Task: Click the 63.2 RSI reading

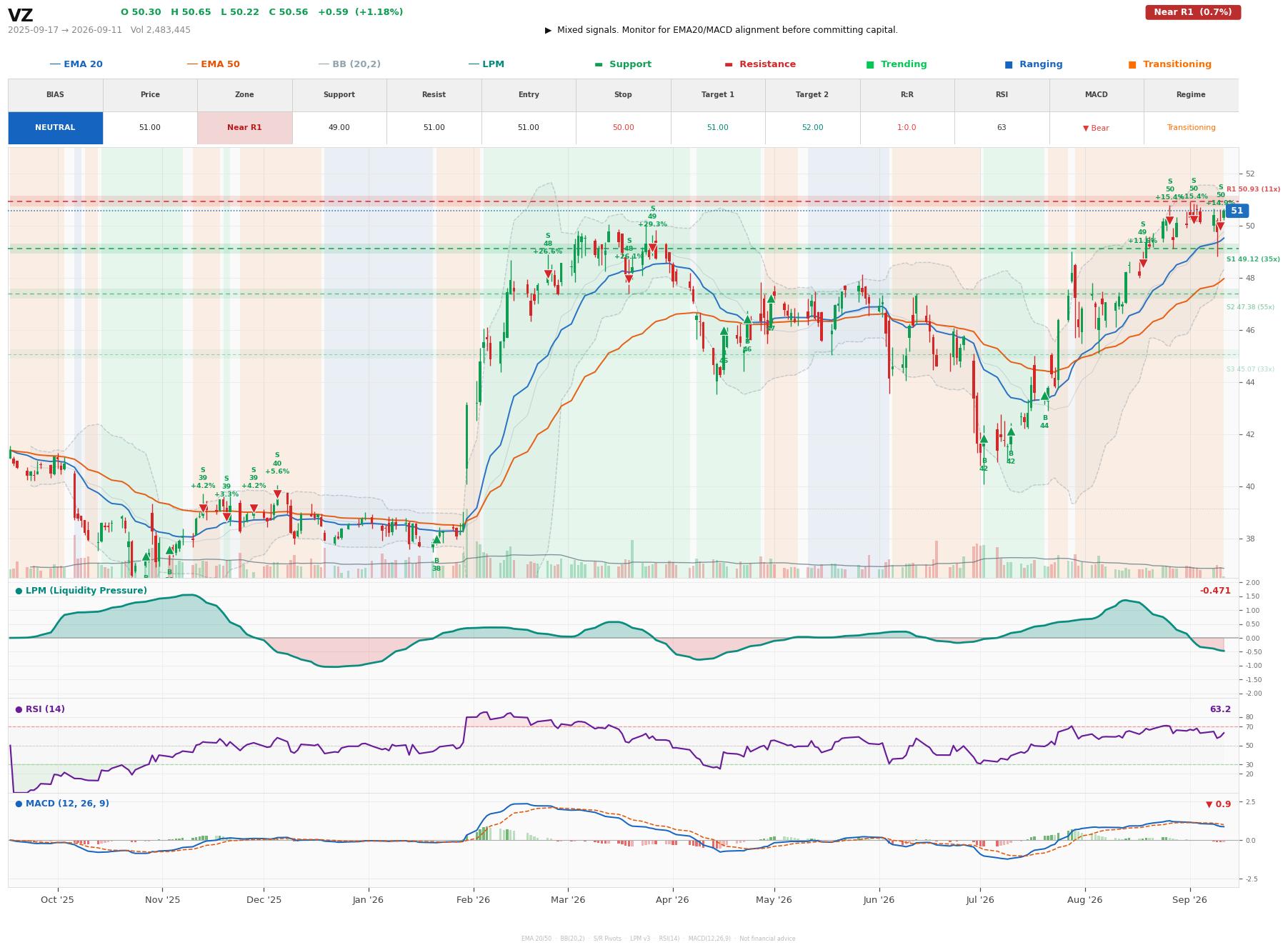Action: point(1220,709)
